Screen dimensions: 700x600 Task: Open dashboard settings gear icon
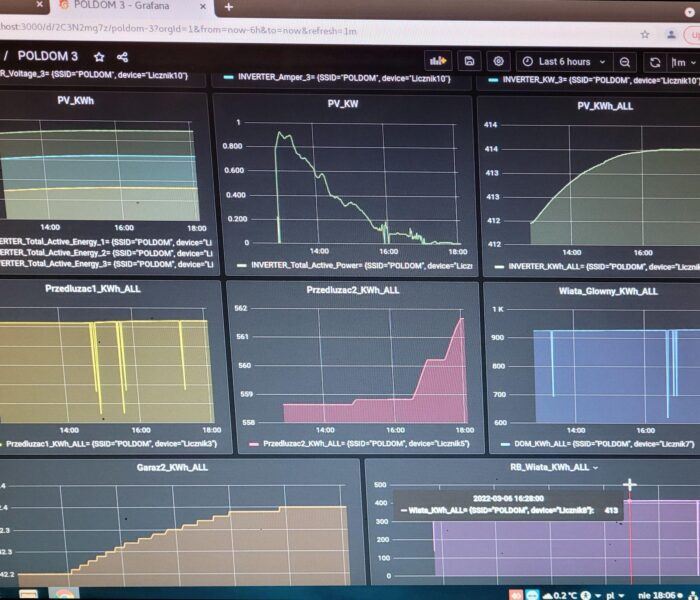pyautogui.click(x=499, y=61)
